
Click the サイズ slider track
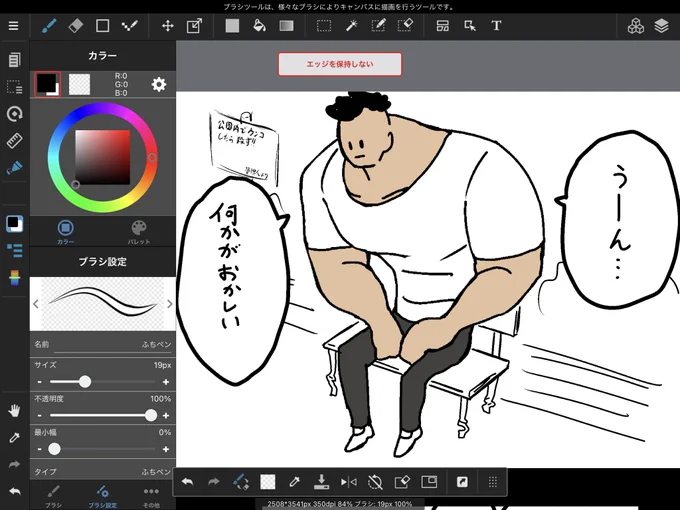(x=103, y=382)
